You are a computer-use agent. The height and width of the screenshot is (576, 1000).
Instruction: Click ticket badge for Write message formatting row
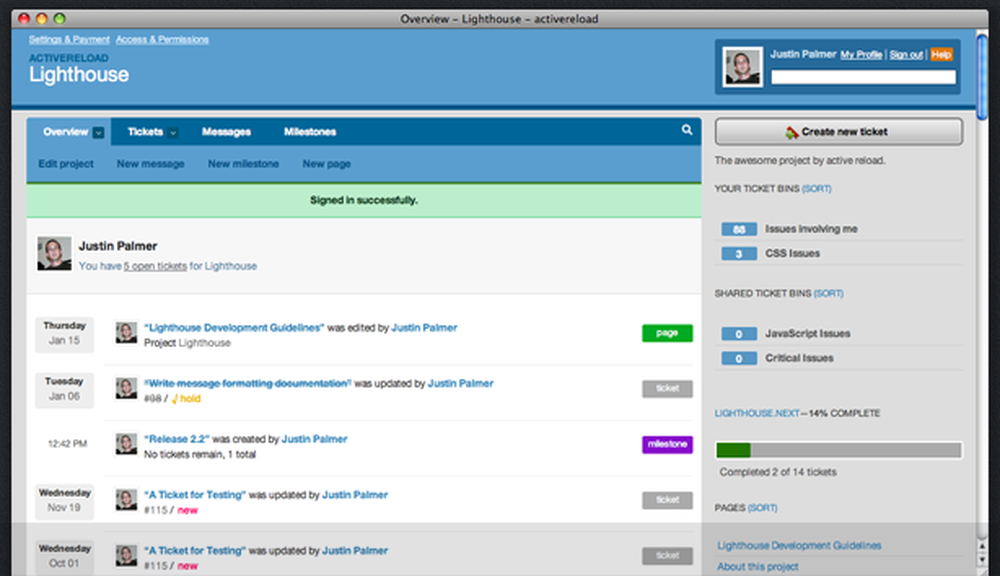click(x=667, y=388)
